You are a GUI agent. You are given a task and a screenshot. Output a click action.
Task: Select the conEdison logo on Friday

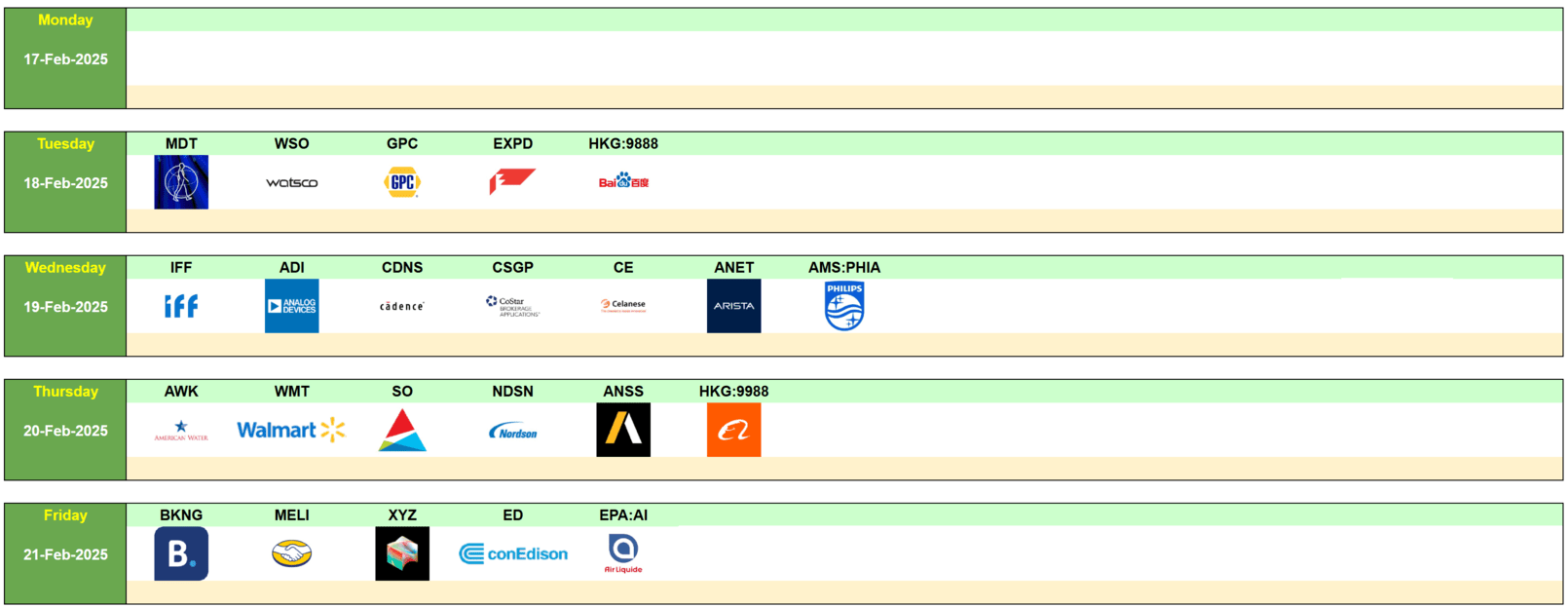(513, 553)
